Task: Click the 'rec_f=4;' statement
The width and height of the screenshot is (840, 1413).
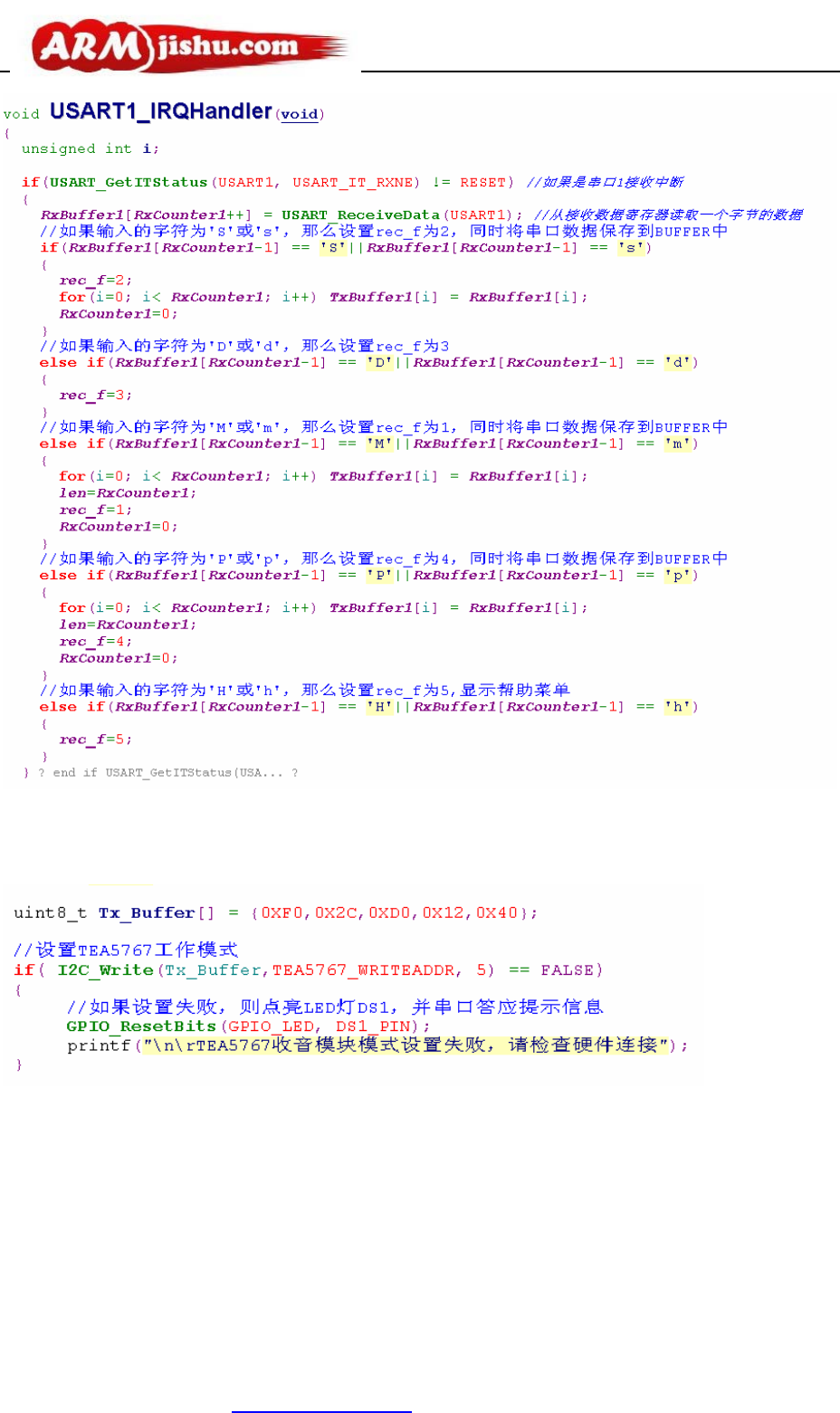Action: [96, 641]
